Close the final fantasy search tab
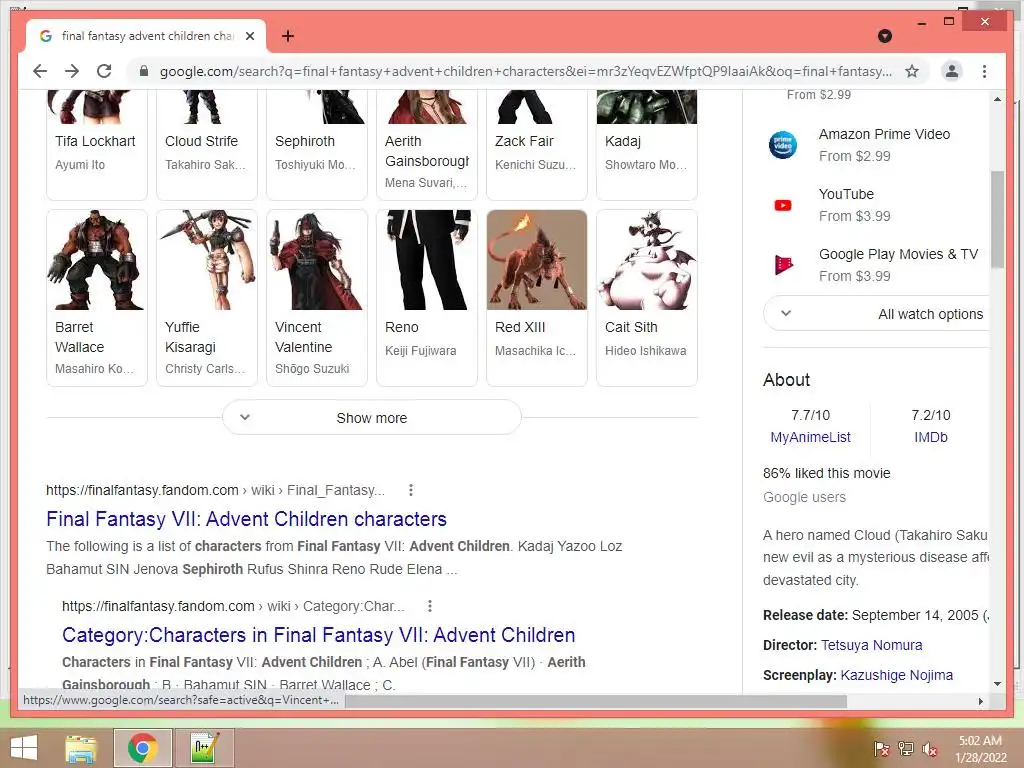The width and height of the screenshot is (1024, 768). pos(249,36)
